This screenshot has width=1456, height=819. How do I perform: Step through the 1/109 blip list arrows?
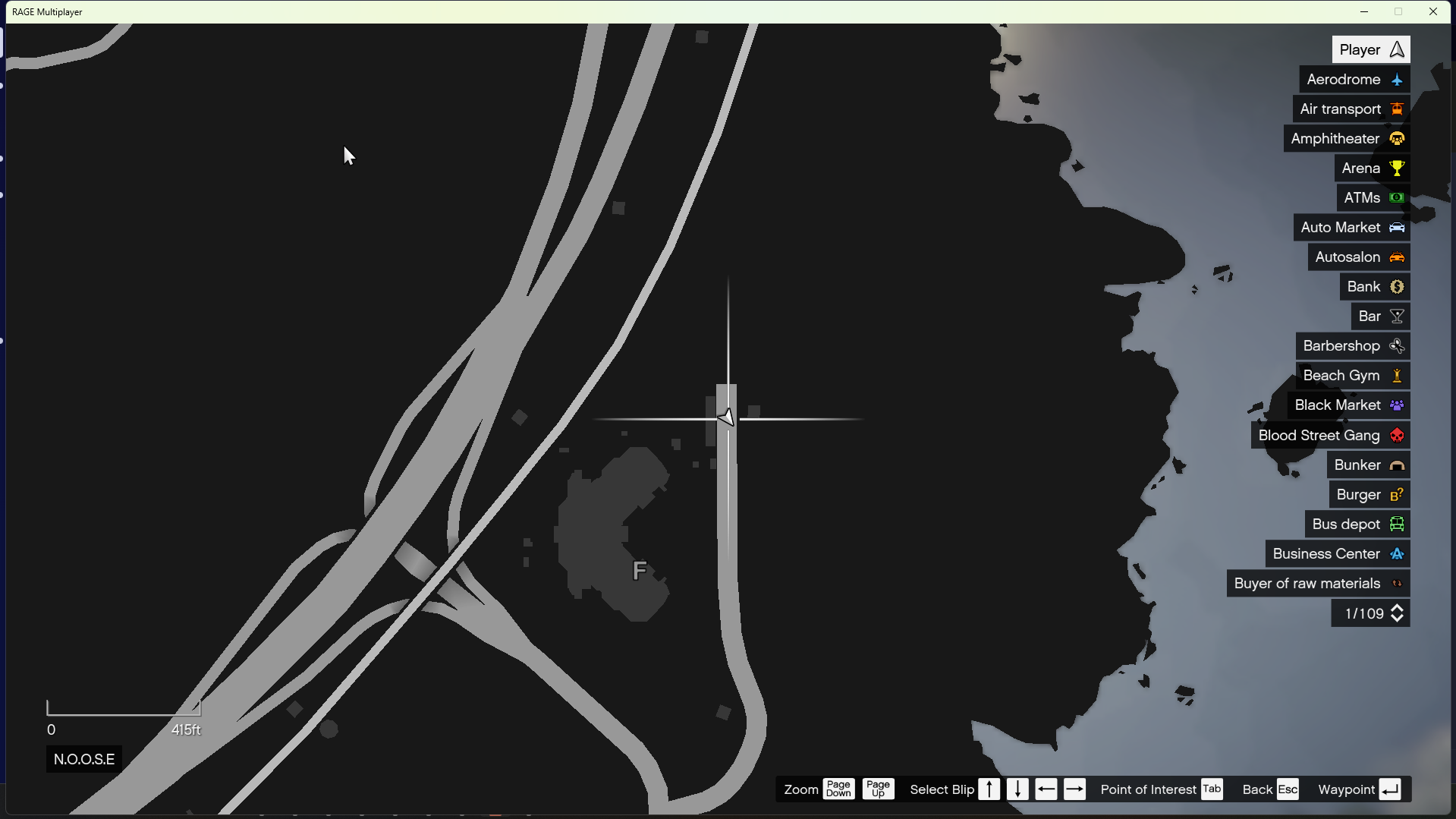tap(1397, 613)
